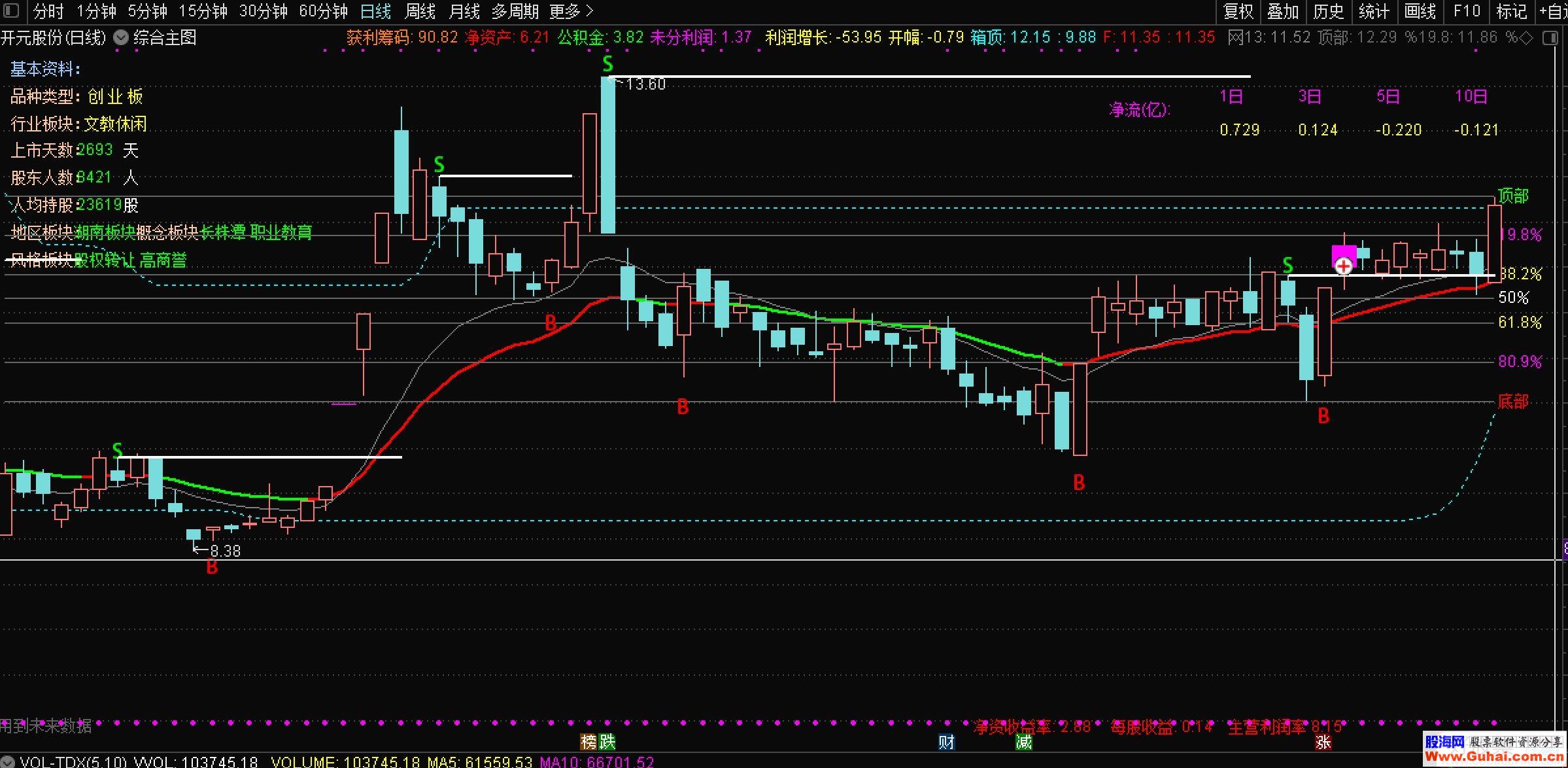Select the 1分钟 period tab
Viewport: 1568px width, 768px height.
(x=96, y=11)
